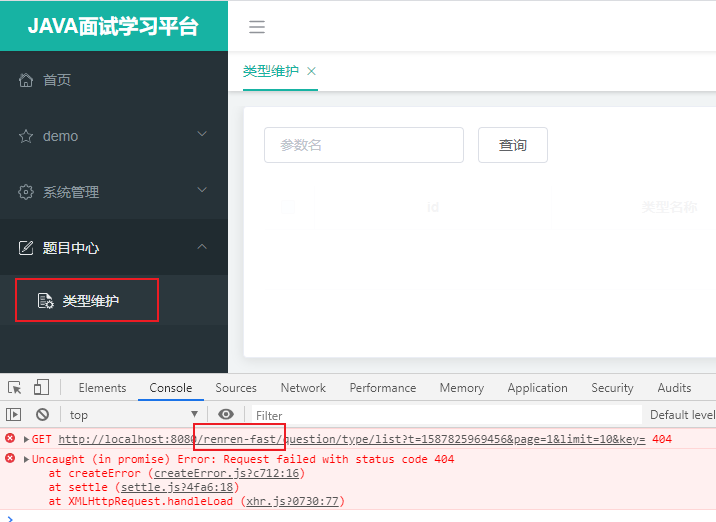Viewport: 716px width, 522px height.
Task: Clear the console with the ban icon
Action: 42,414
